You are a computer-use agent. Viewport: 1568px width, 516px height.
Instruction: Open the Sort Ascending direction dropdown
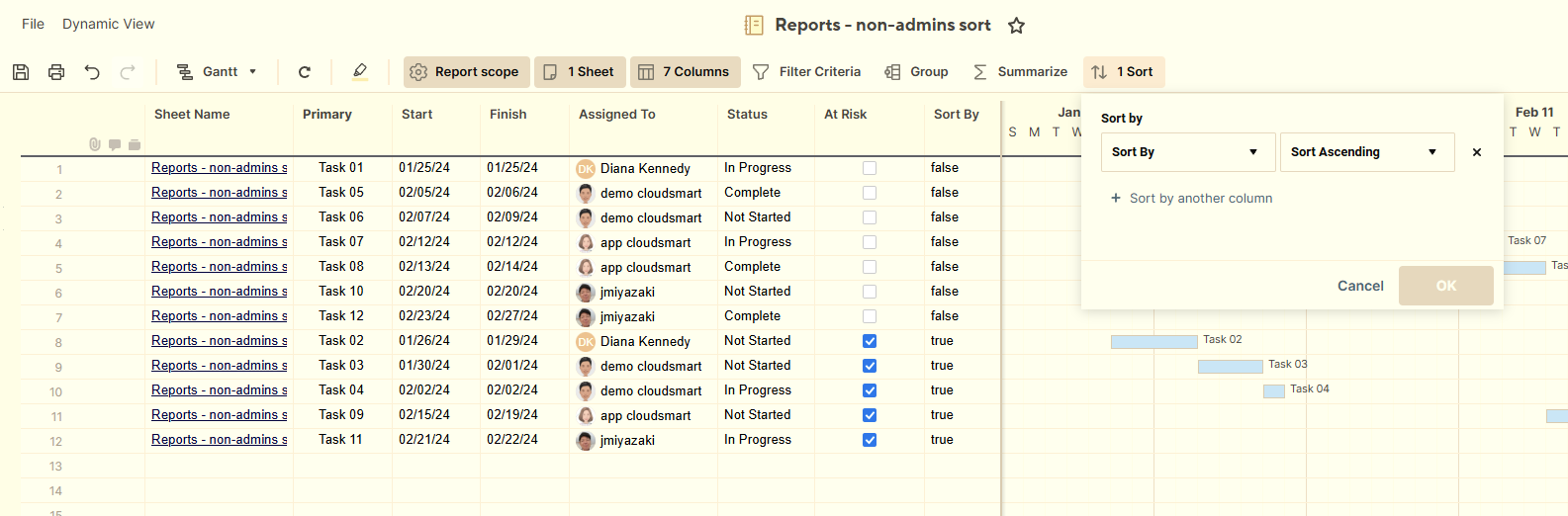click(1367, 152)
